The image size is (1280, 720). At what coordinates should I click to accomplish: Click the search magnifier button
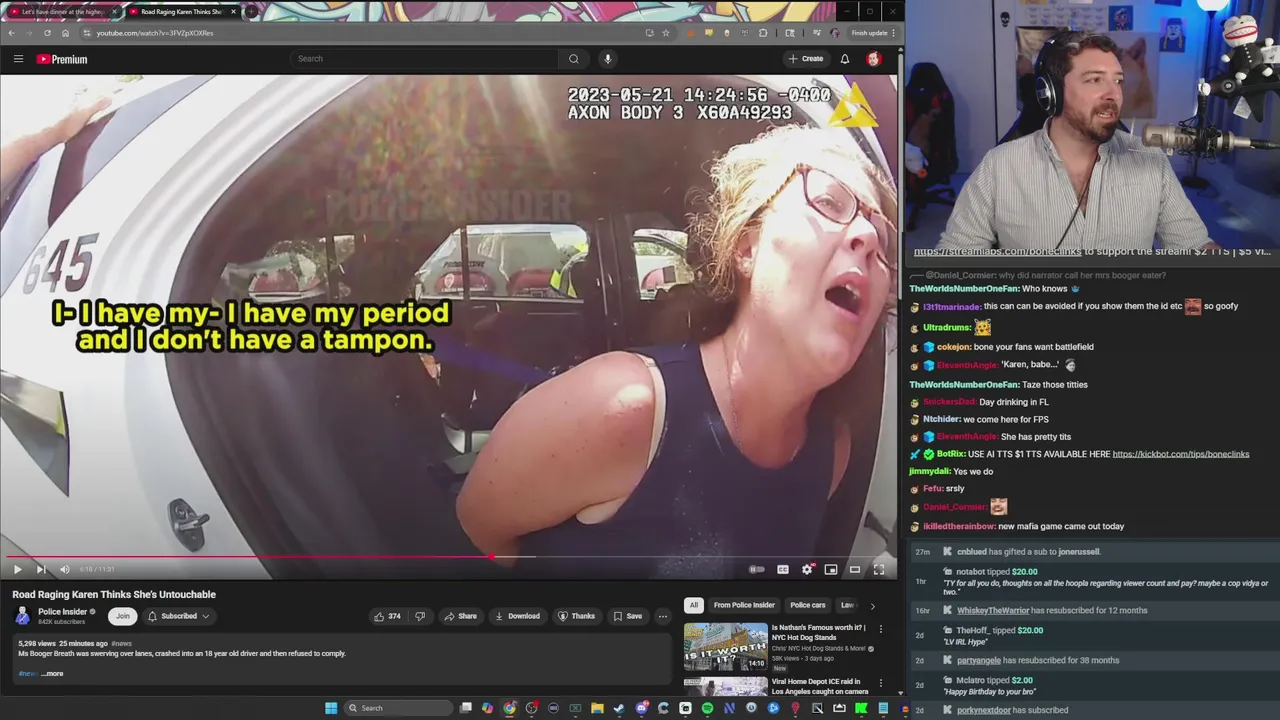(x=574, y=58)
